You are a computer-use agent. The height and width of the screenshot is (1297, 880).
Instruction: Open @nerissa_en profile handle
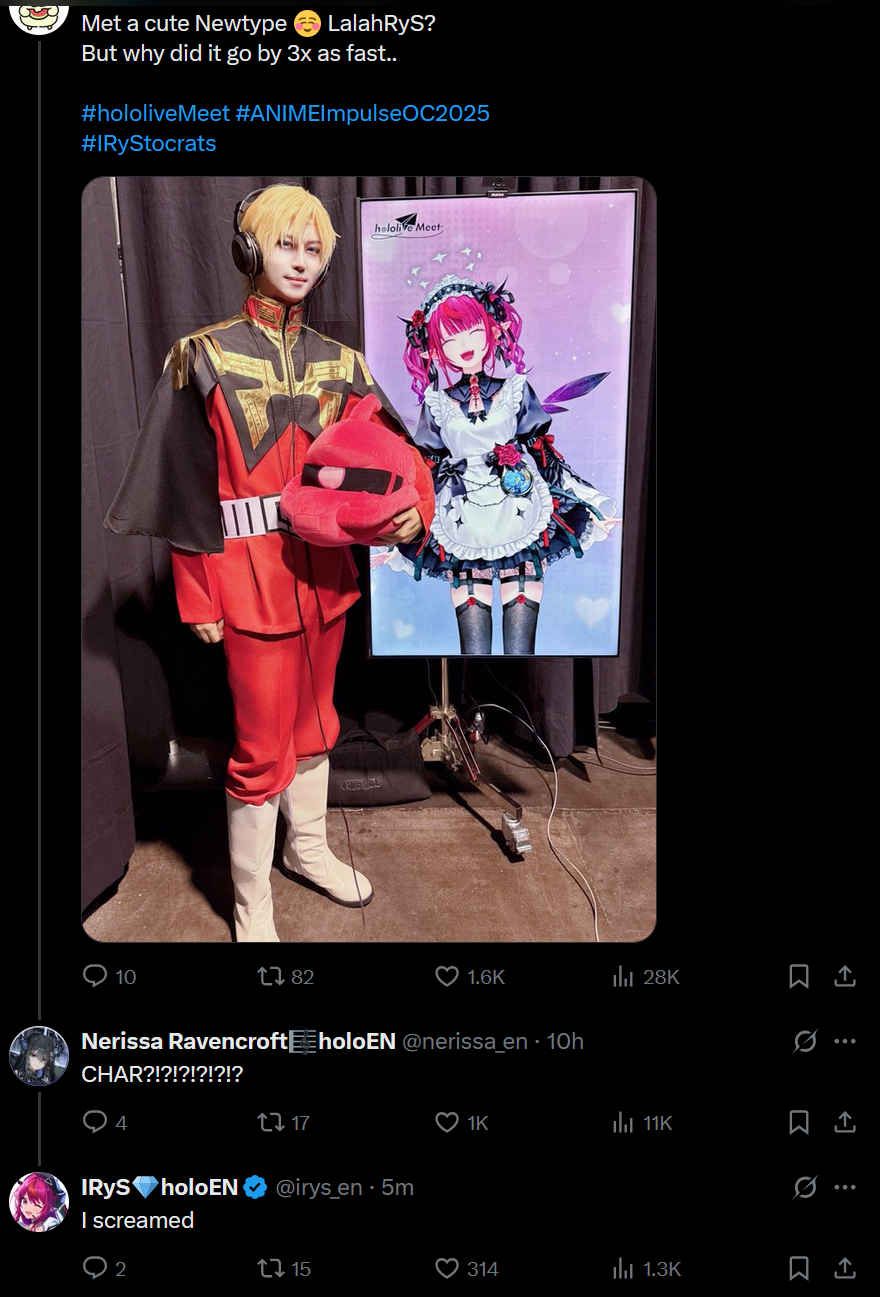click(x=465, y=1041)
